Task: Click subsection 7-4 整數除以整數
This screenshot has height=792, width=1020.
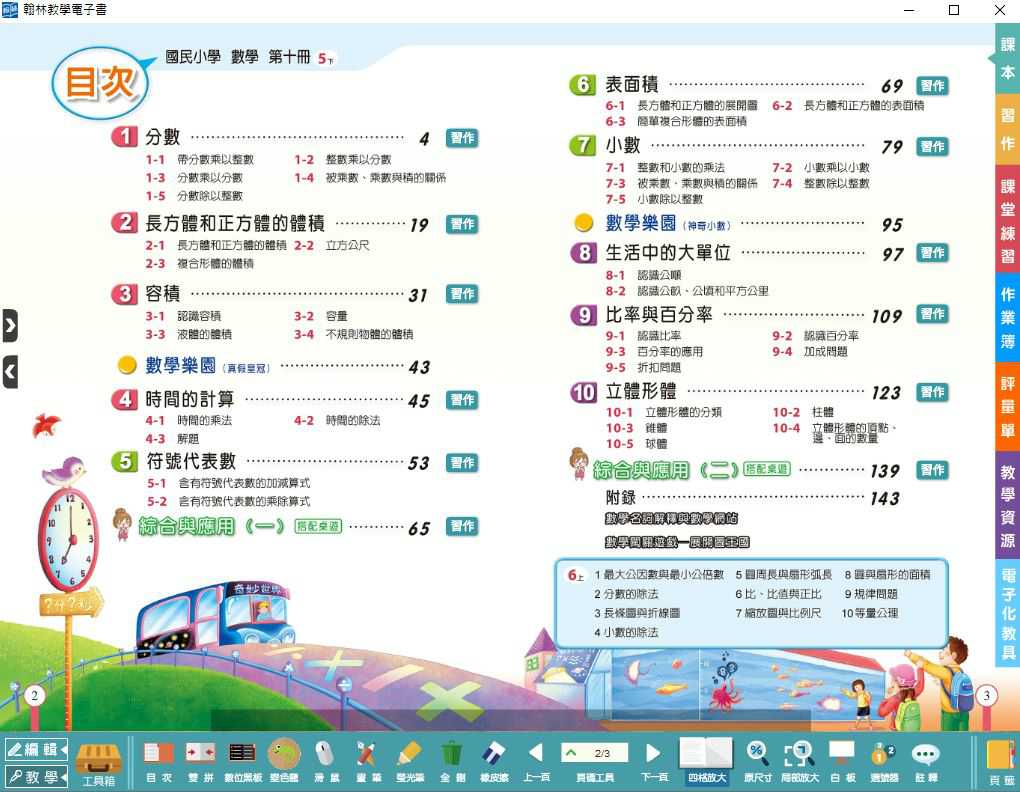Action: pyautogui.click(x=821, y=183)
